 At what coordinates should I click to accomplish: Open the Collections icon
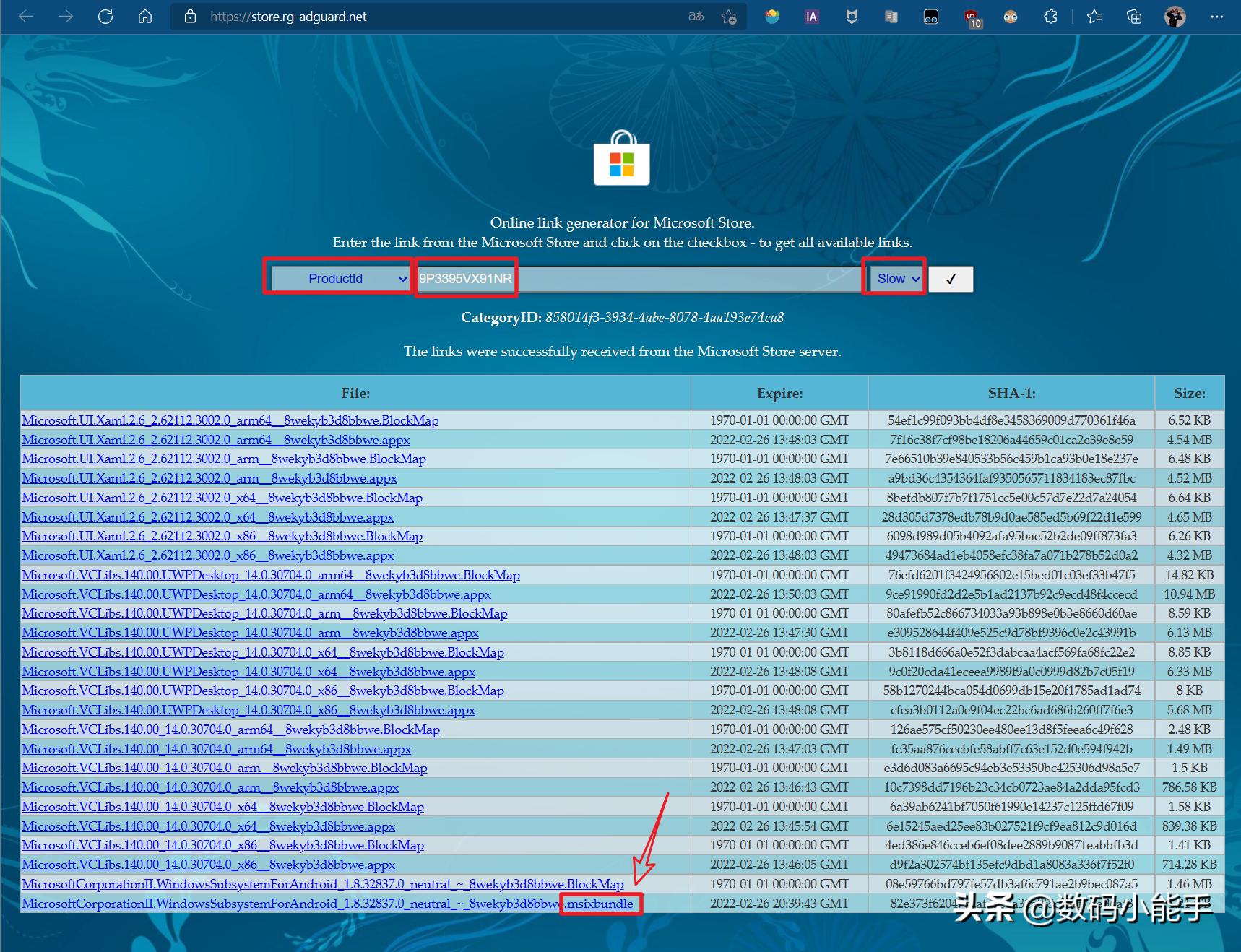(x=1134, y=16)
